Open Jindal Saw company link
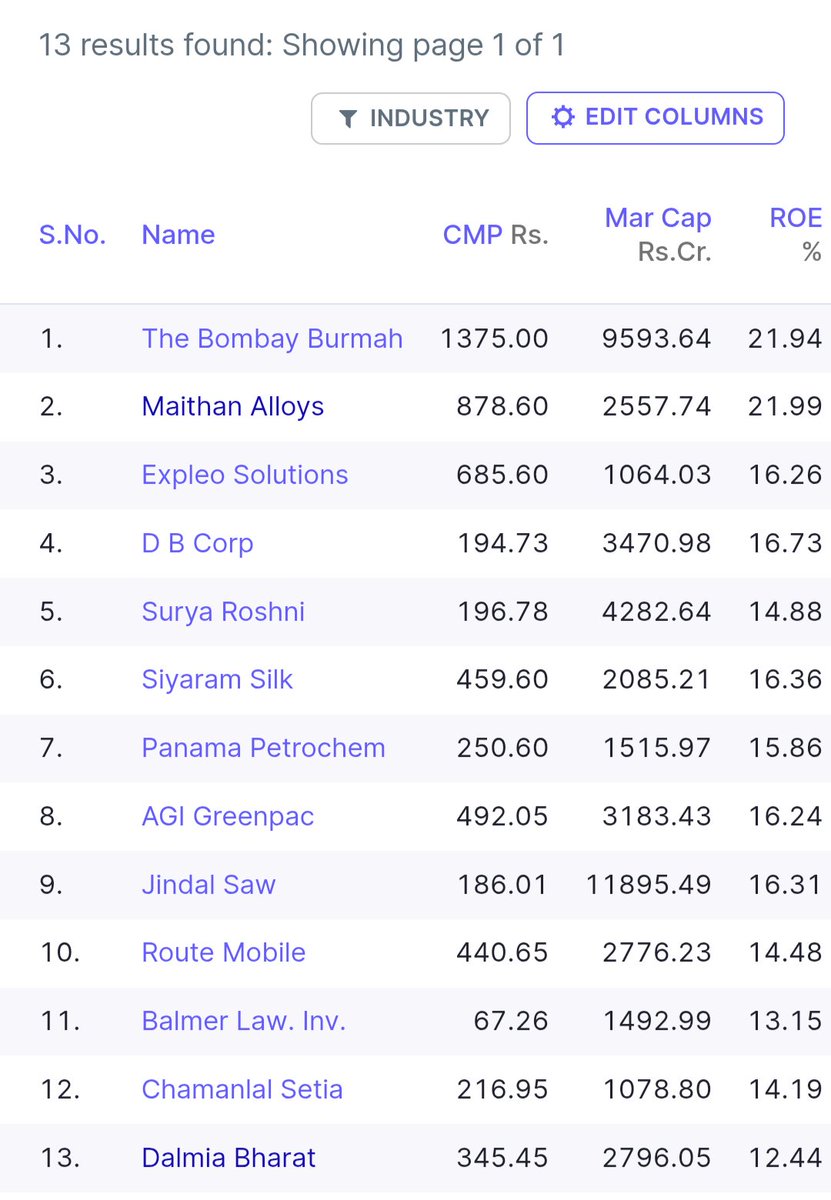The width and height of the screenshot is (831, 1200). tap(208, 884)
